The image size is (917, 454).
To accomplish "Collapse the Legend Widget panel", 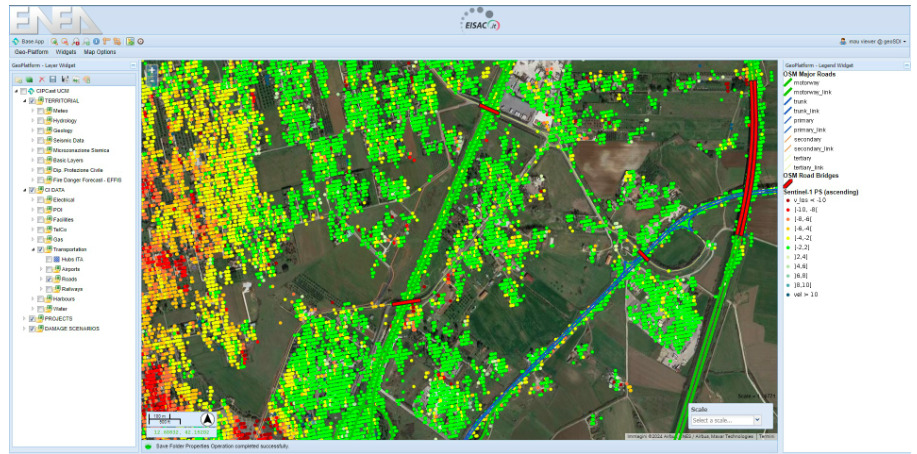I will point(907,65).
